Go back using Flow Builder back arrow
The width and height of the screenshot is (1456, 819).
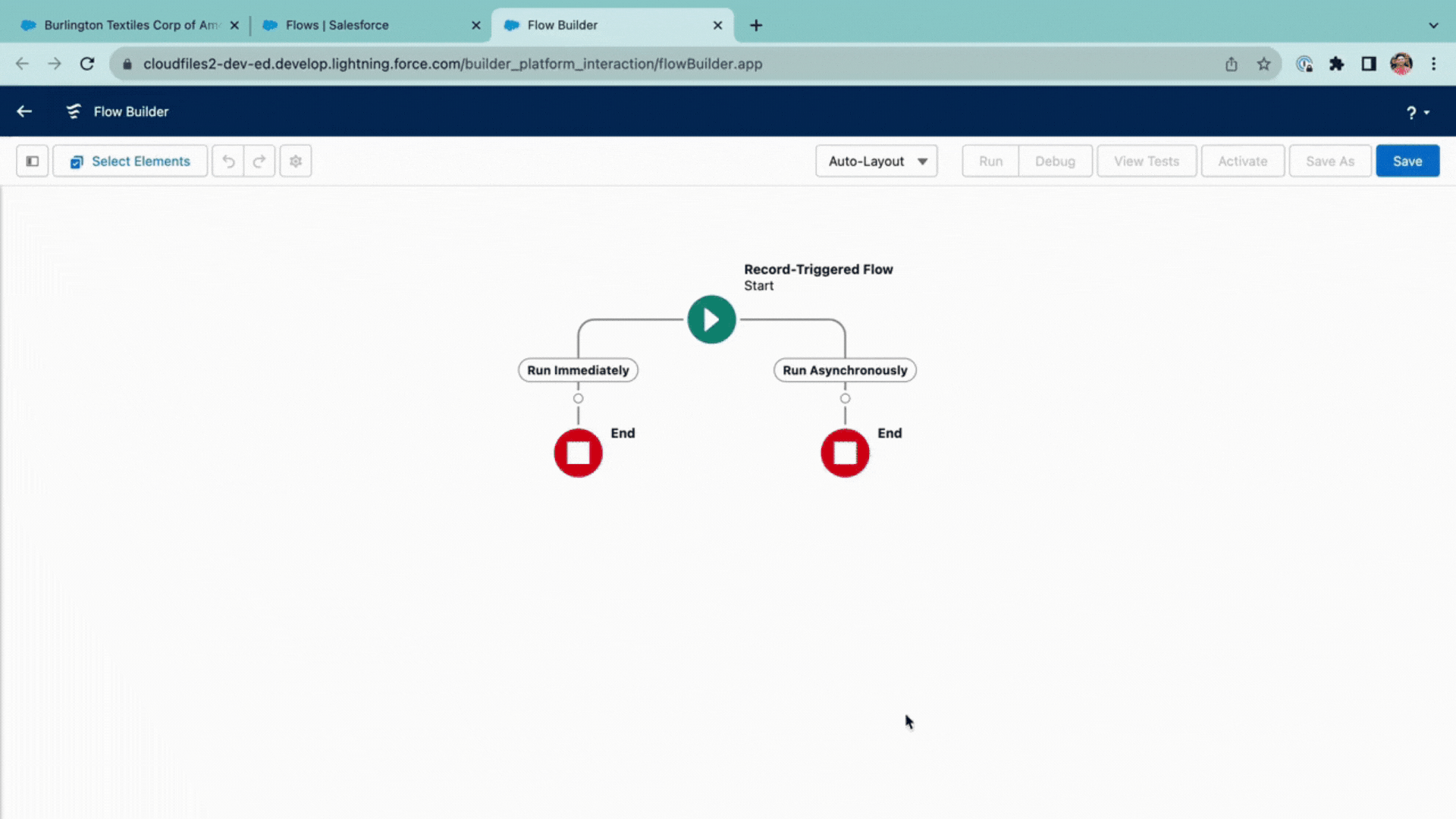(x=24, y=111)
